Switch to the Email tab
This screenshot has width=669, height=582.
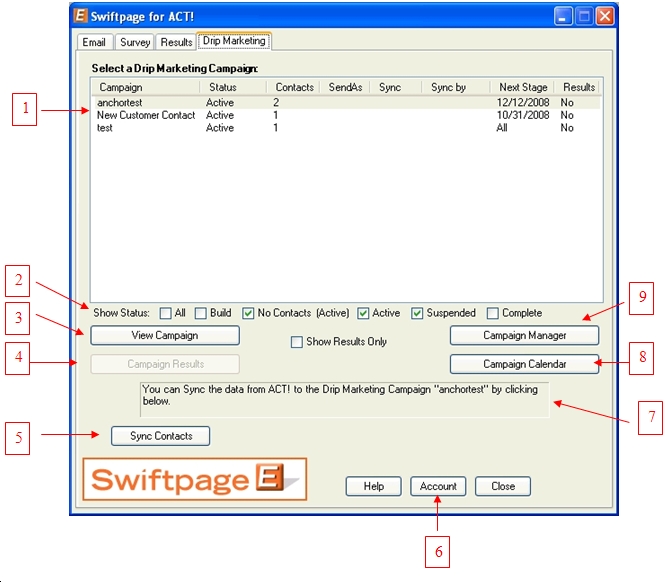tap(93, 42)
